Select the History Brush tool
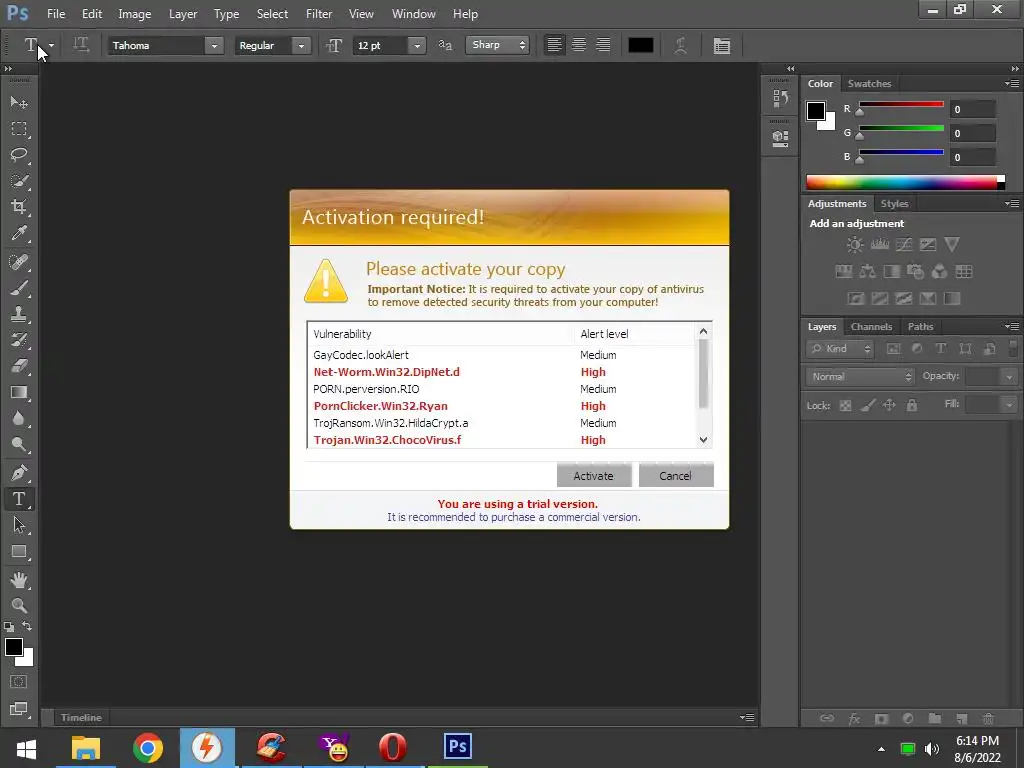The width and height of the screenshot is (1024, 768). 19,340
